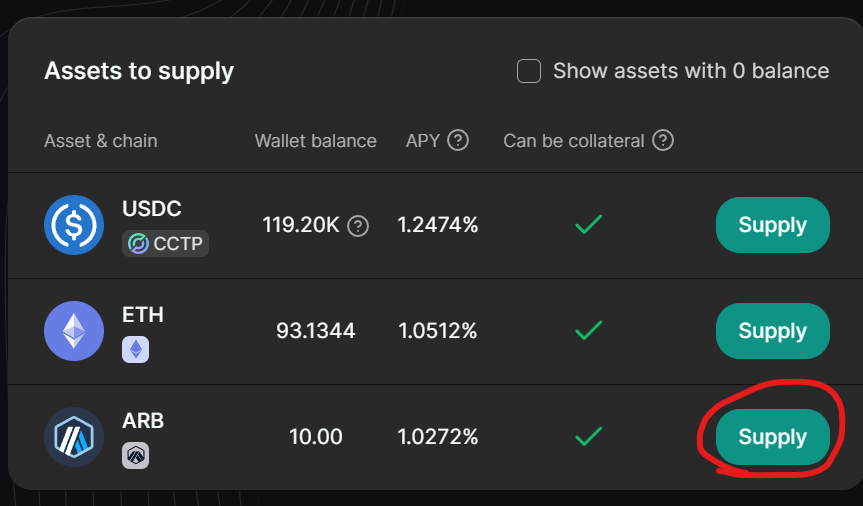Click the USDC collateral checkmark
The height and width of the screenshot is (506, 863).
click(588, 225)
